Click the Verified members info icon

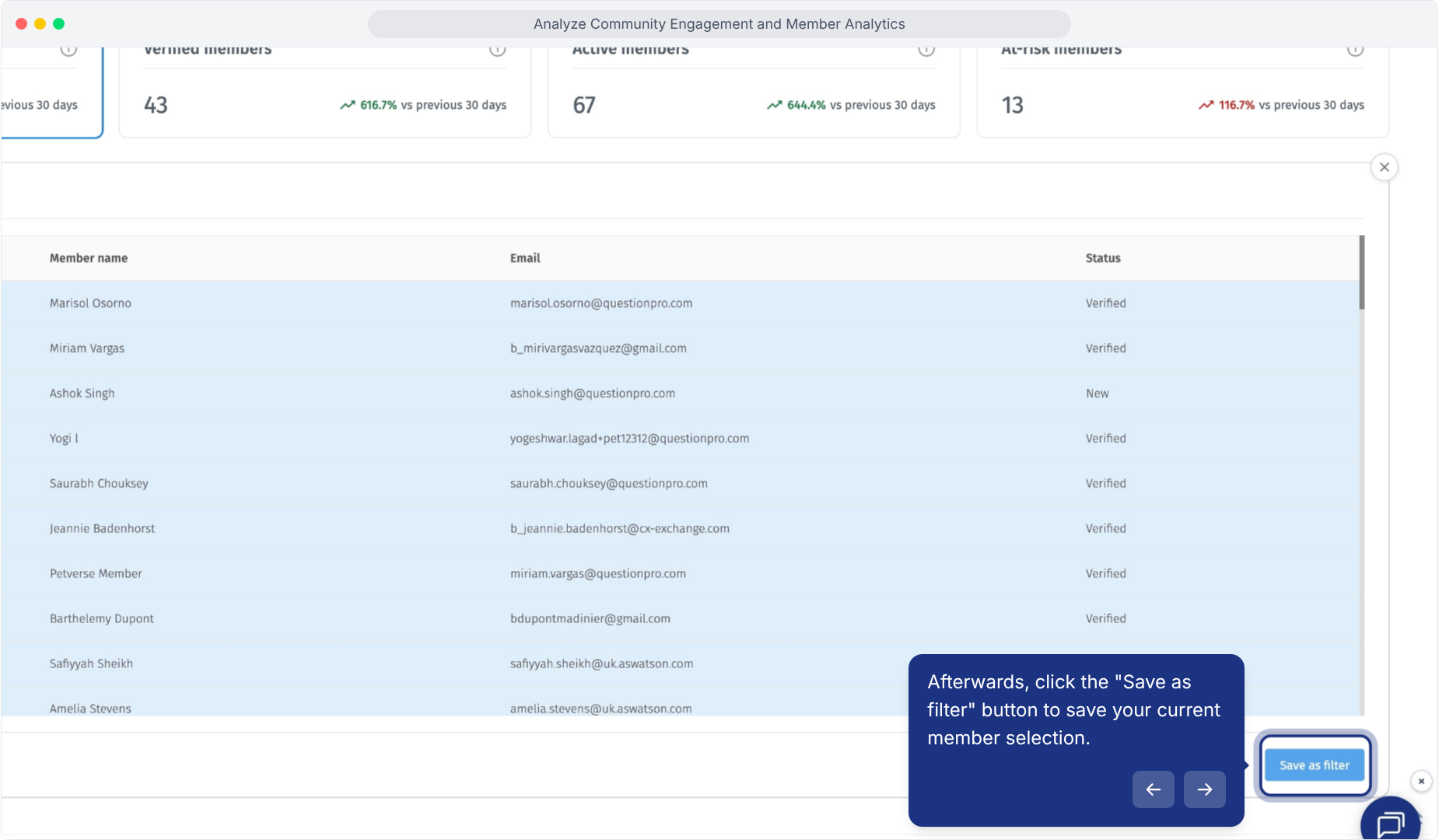click(497, 51)
